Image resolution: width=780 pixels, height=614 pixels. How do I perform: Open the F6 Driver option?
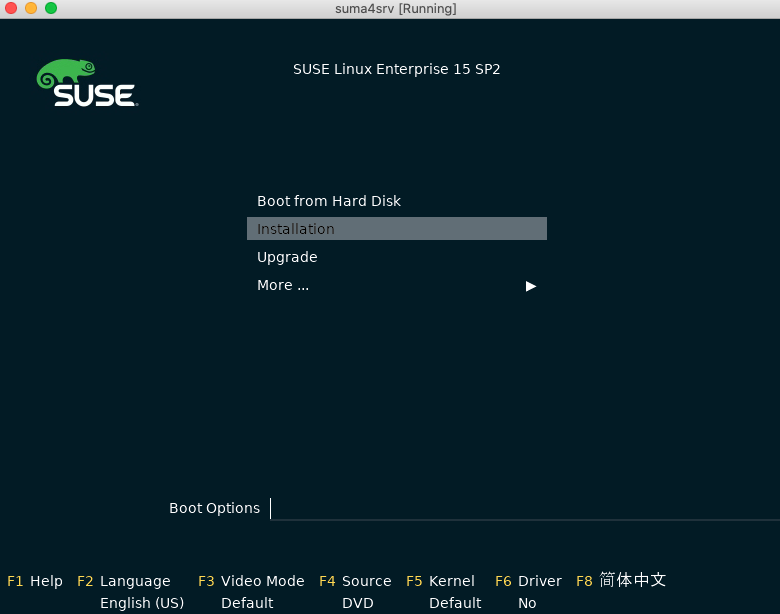pos(528,581)
